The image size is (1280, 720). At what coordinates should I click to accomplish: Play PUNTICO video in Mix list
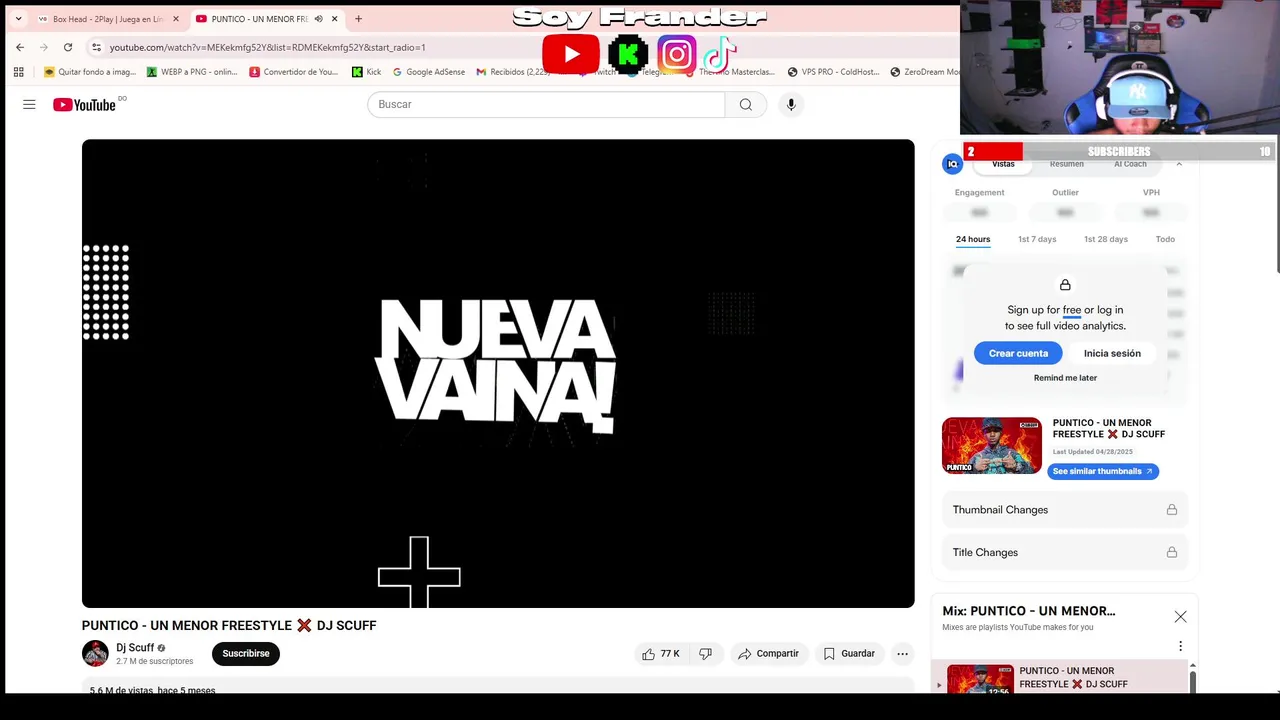click(x=1059, y=677)
